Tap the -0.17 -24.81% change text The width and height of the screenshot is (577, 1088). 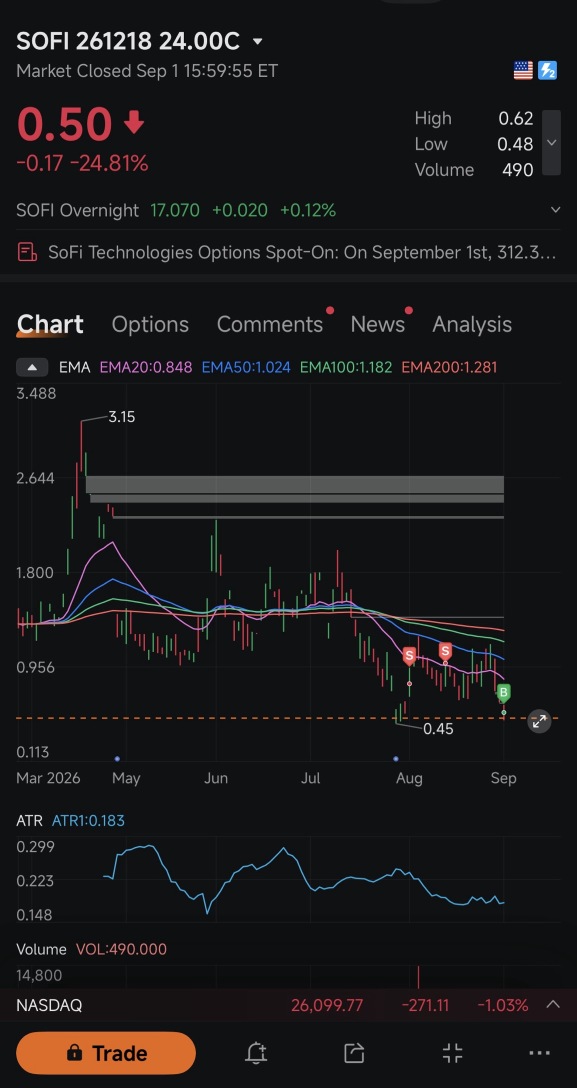82,164
